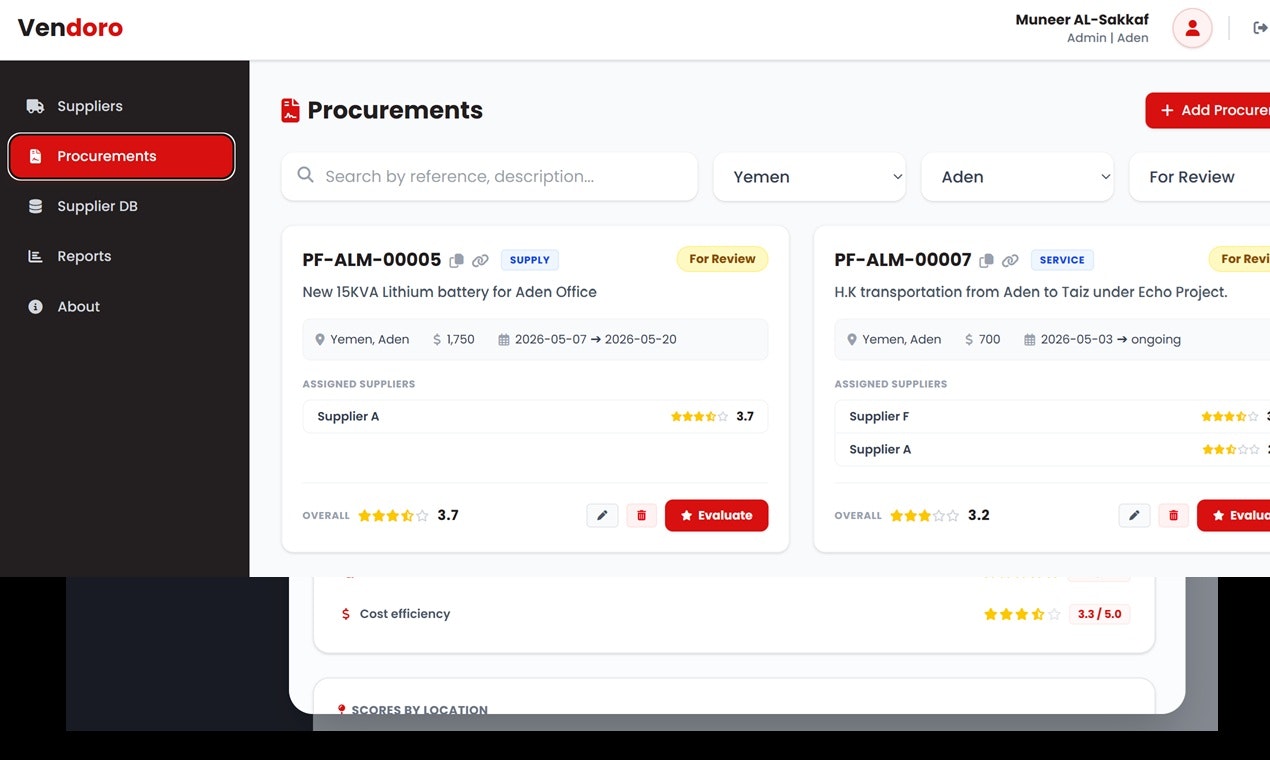Click Cost efficiency row in background panel
The height and width of the screenshot is (760, 1270).
(x=734, y=614)
